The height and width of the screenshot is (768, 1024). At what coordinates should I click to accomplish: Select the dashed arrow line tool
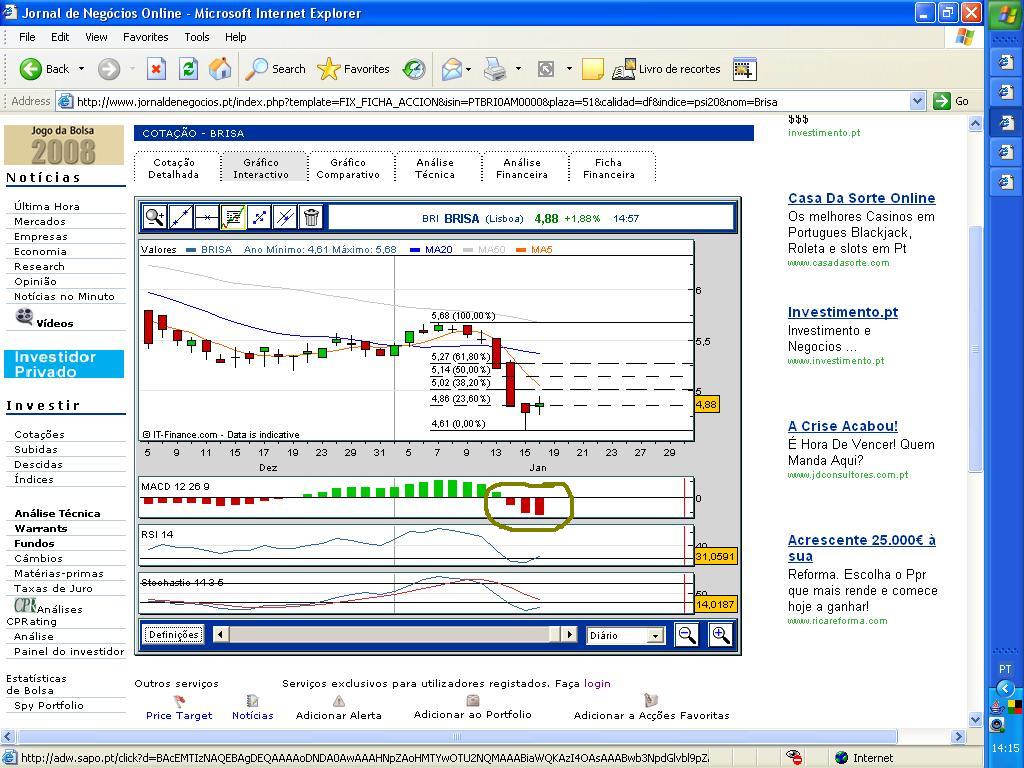click(259, 217)
